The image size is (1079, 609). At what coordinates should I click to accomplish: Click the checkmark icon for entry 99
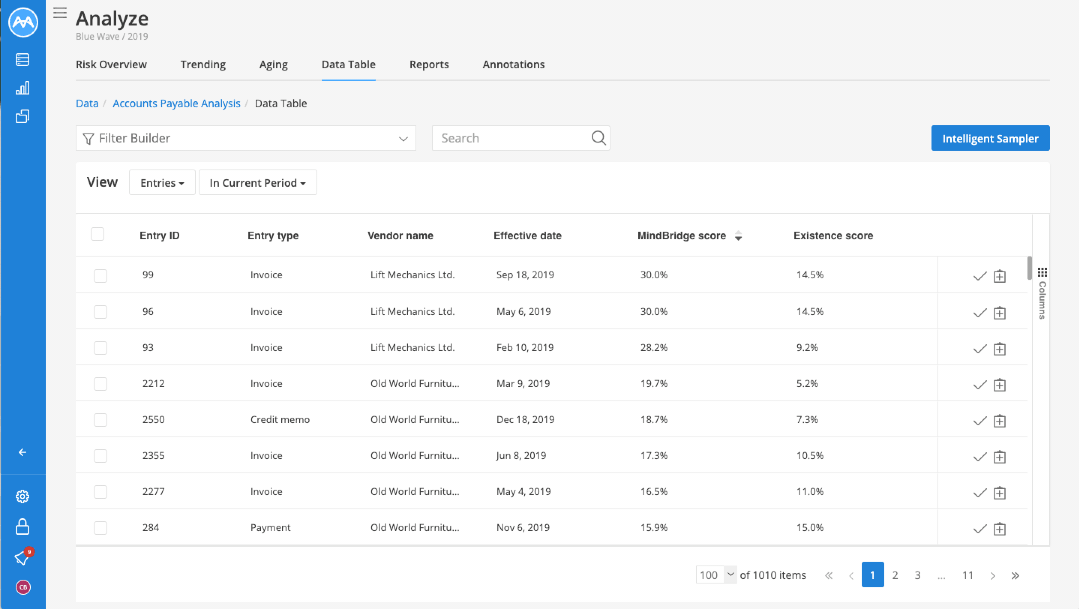click(x=980, y=276)
